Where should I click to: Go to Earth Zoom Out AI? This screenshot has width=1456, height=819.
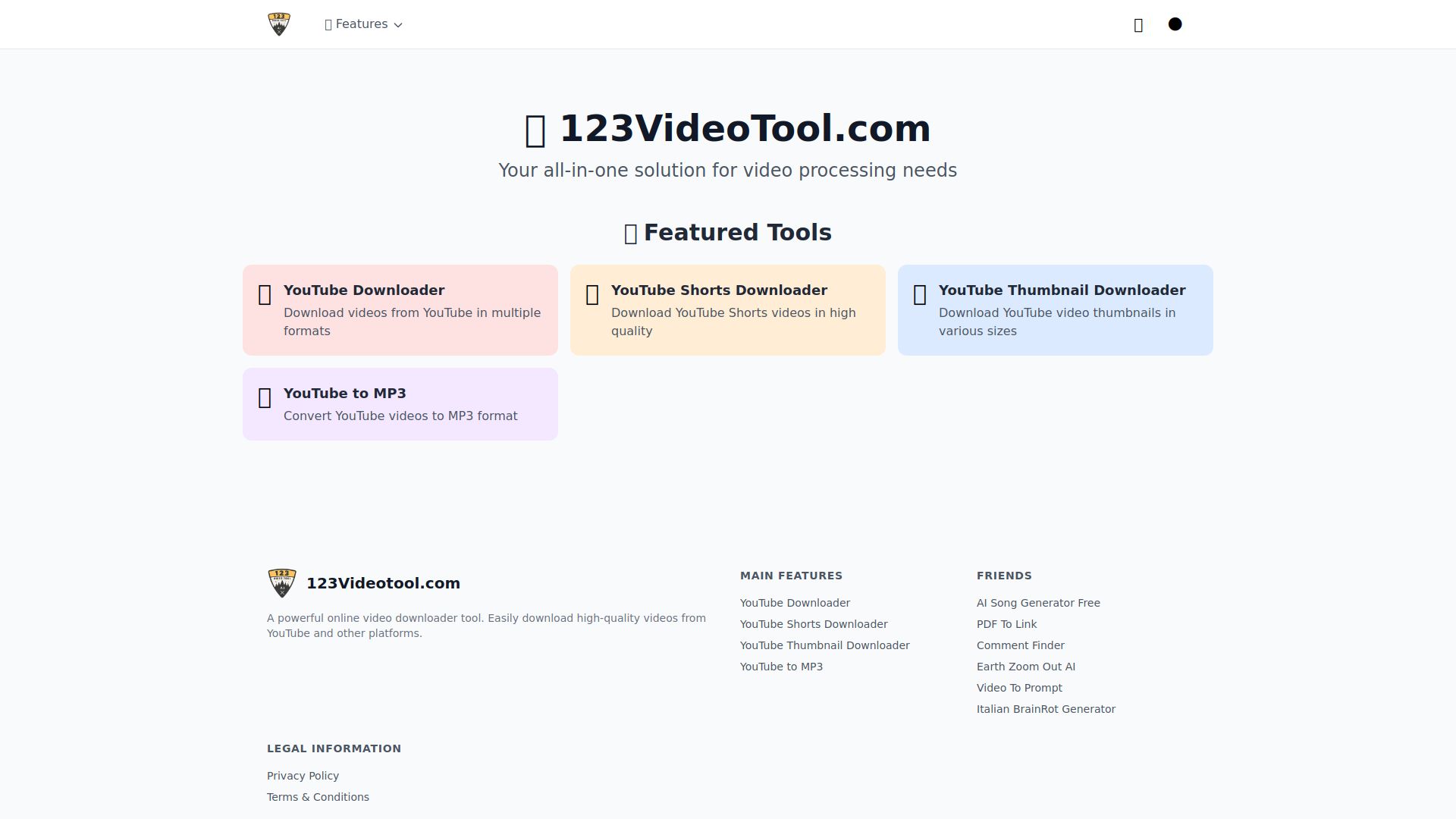pos(1025,667)
